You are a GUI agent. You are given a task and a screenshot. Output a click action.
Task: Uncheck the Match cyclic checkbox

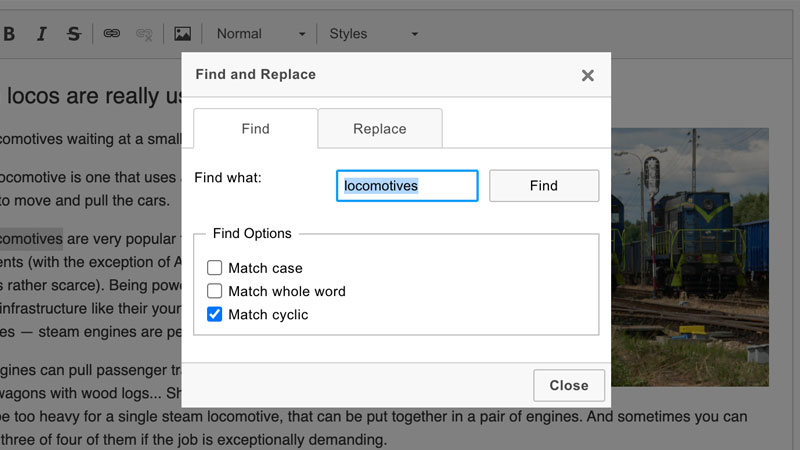click(214, 314)
